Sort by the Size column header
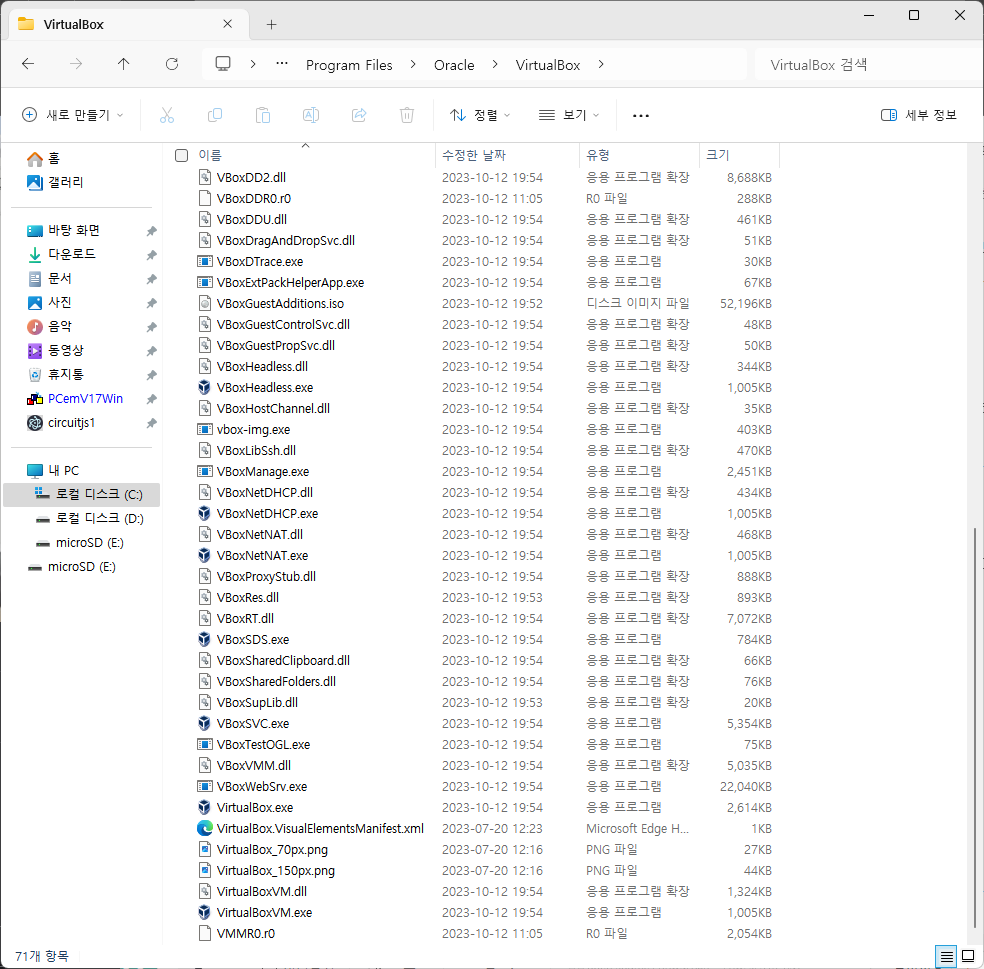Viewport: 984px width, 969px height. [717, 155]
